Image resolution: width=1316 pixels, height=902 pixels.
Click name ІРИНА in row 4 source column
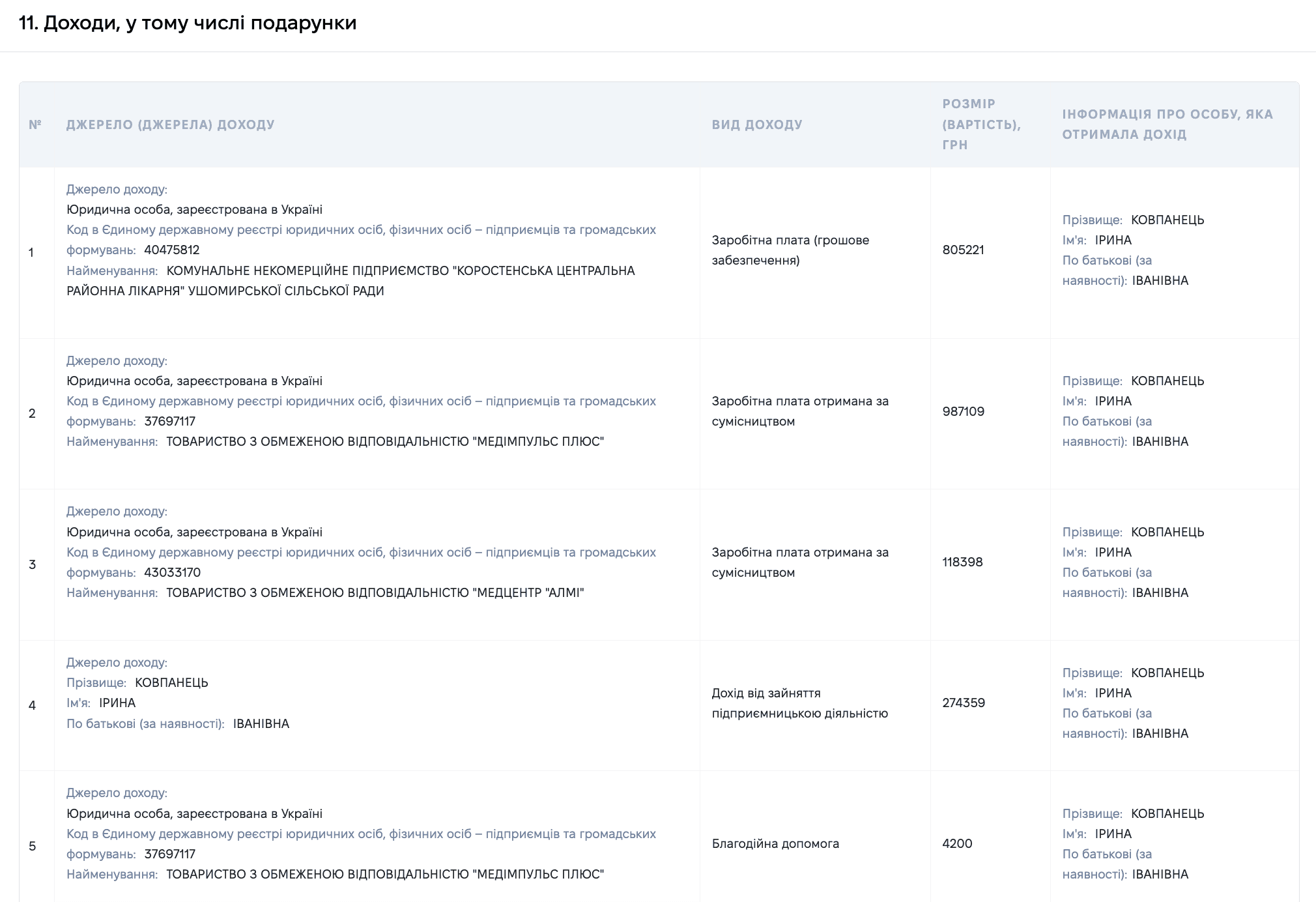pos(117,703)
